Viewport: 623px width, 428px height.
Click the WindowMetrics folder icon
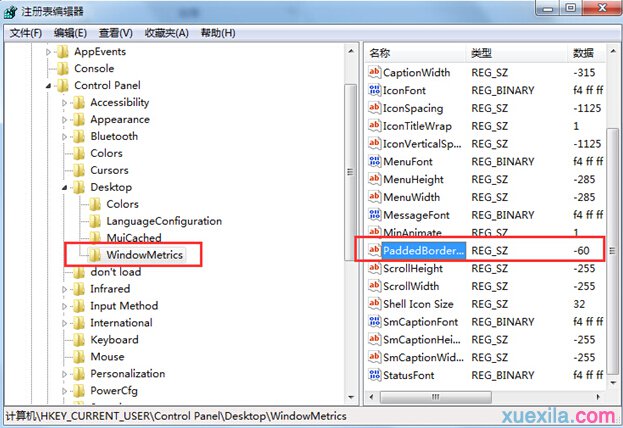(95, 255)
